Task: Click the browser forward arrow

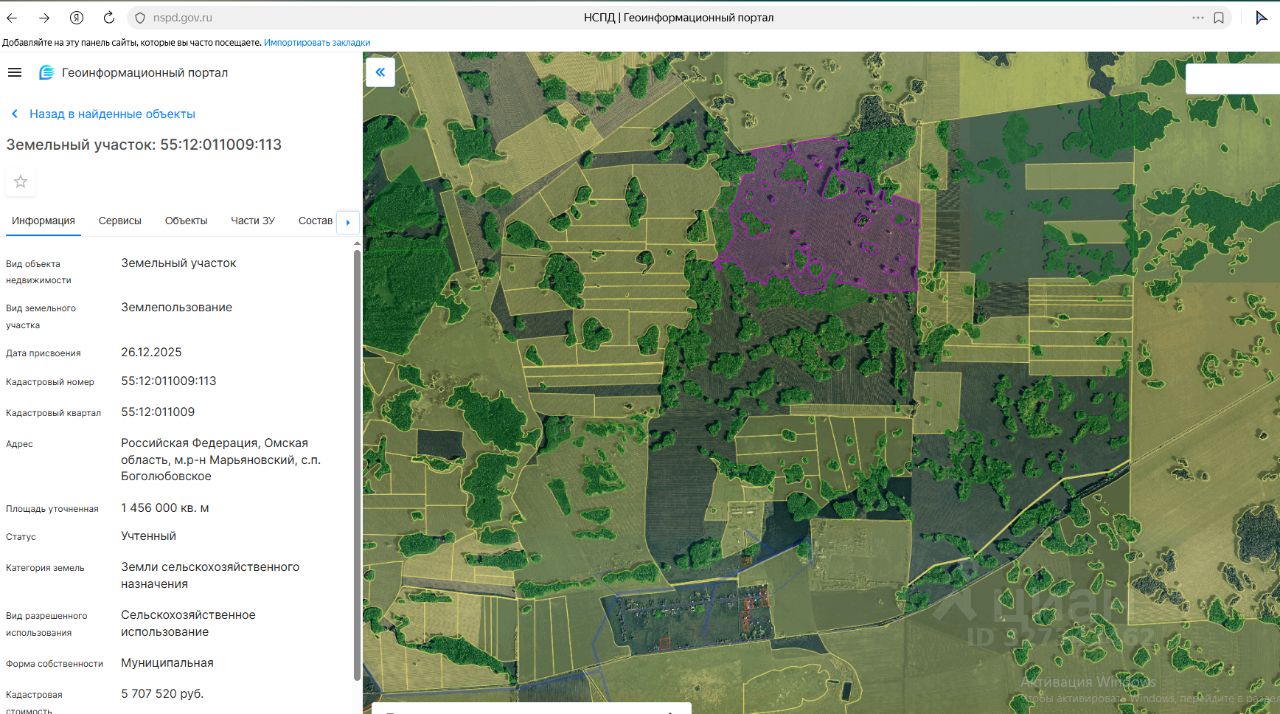Action: click(44, 18)
